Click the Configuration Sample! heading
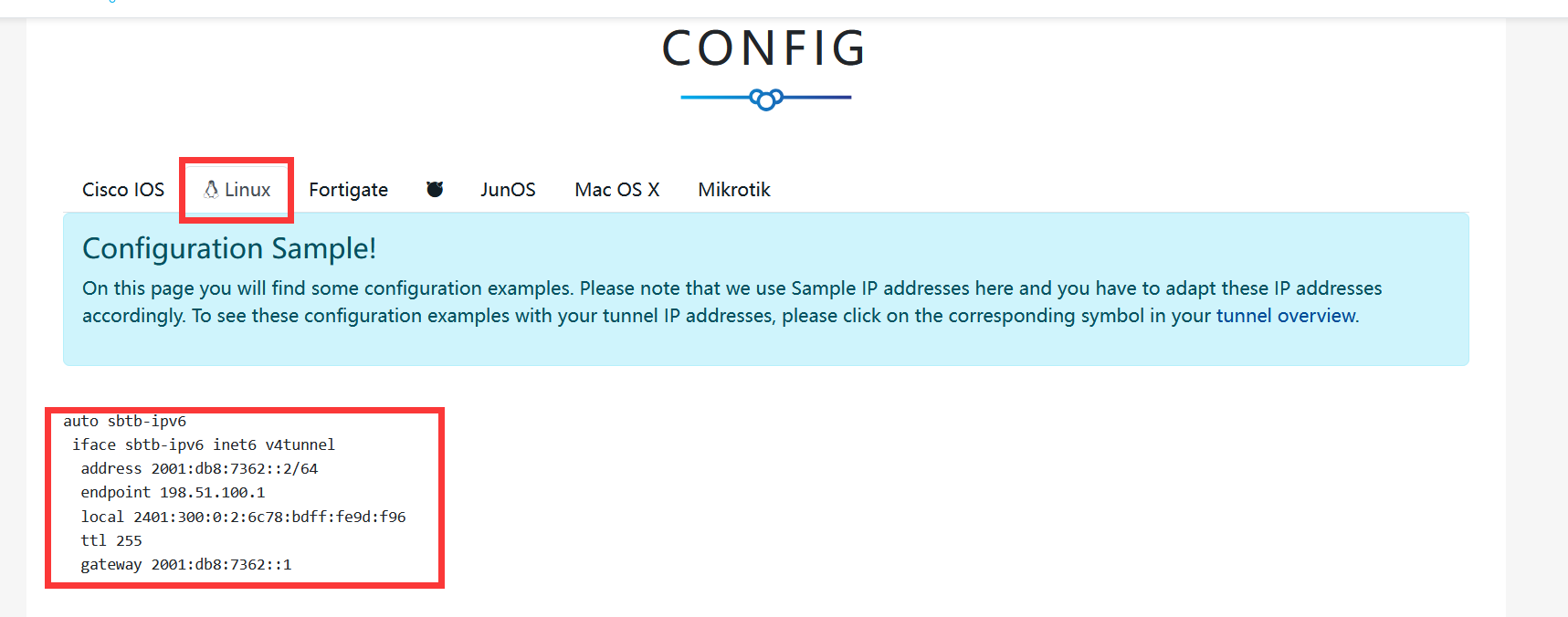This screenshot has width=1568, height=617. [x=229, y=248]
